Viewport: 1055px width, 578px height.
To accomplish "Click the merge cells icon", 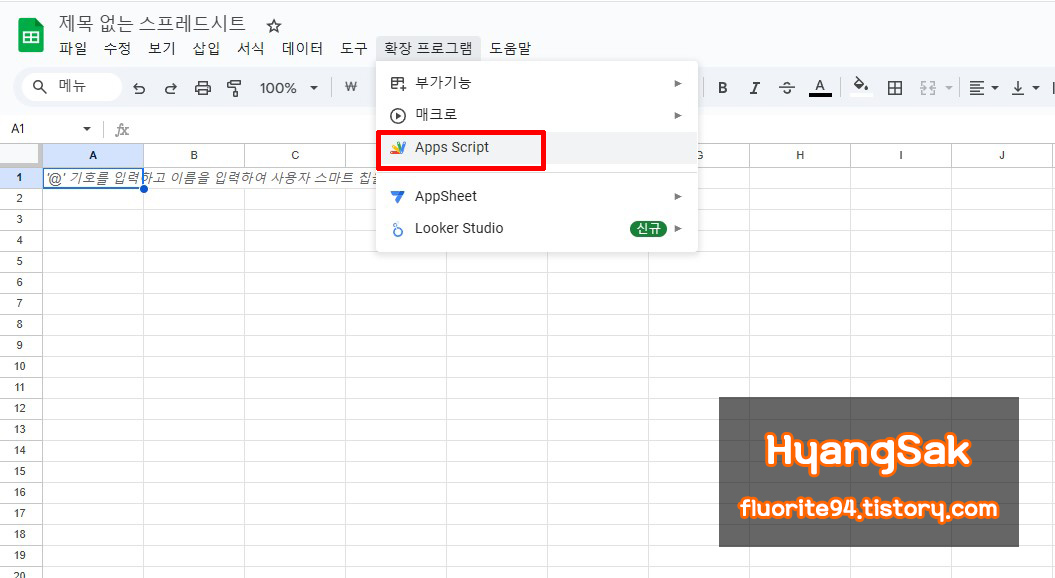I will point(928,87).
